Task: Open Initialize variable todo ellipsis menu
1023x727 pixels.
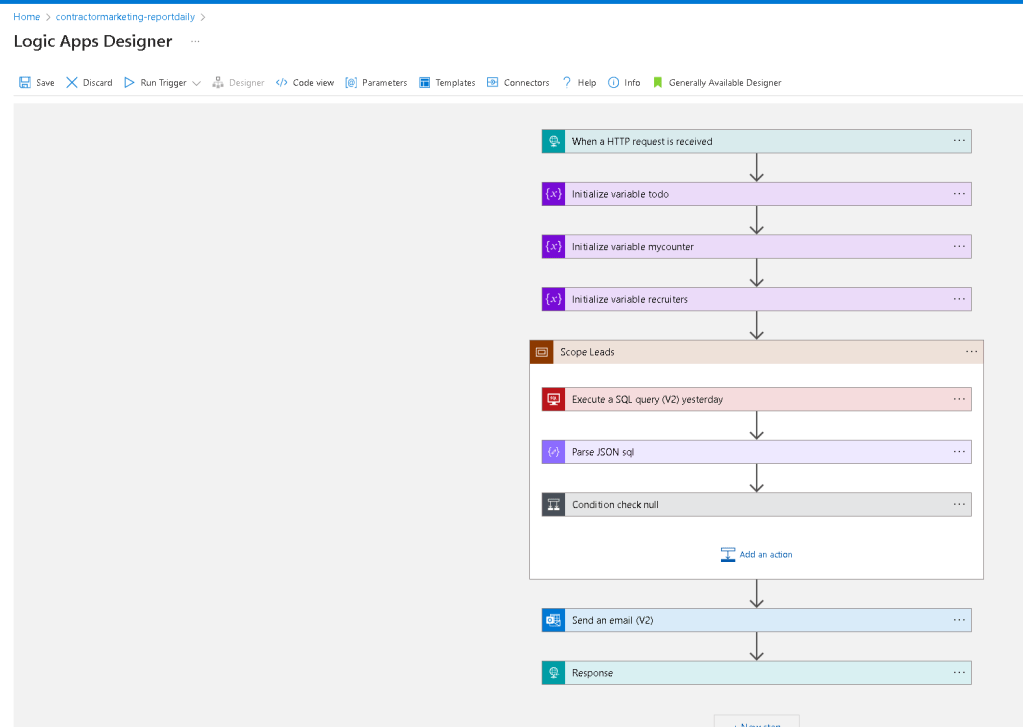Action: (959, 193)
